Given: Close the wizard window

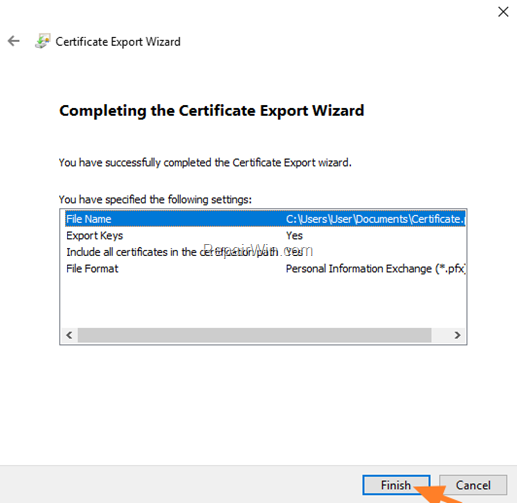Looking at the screenshot, I should 503,12.
